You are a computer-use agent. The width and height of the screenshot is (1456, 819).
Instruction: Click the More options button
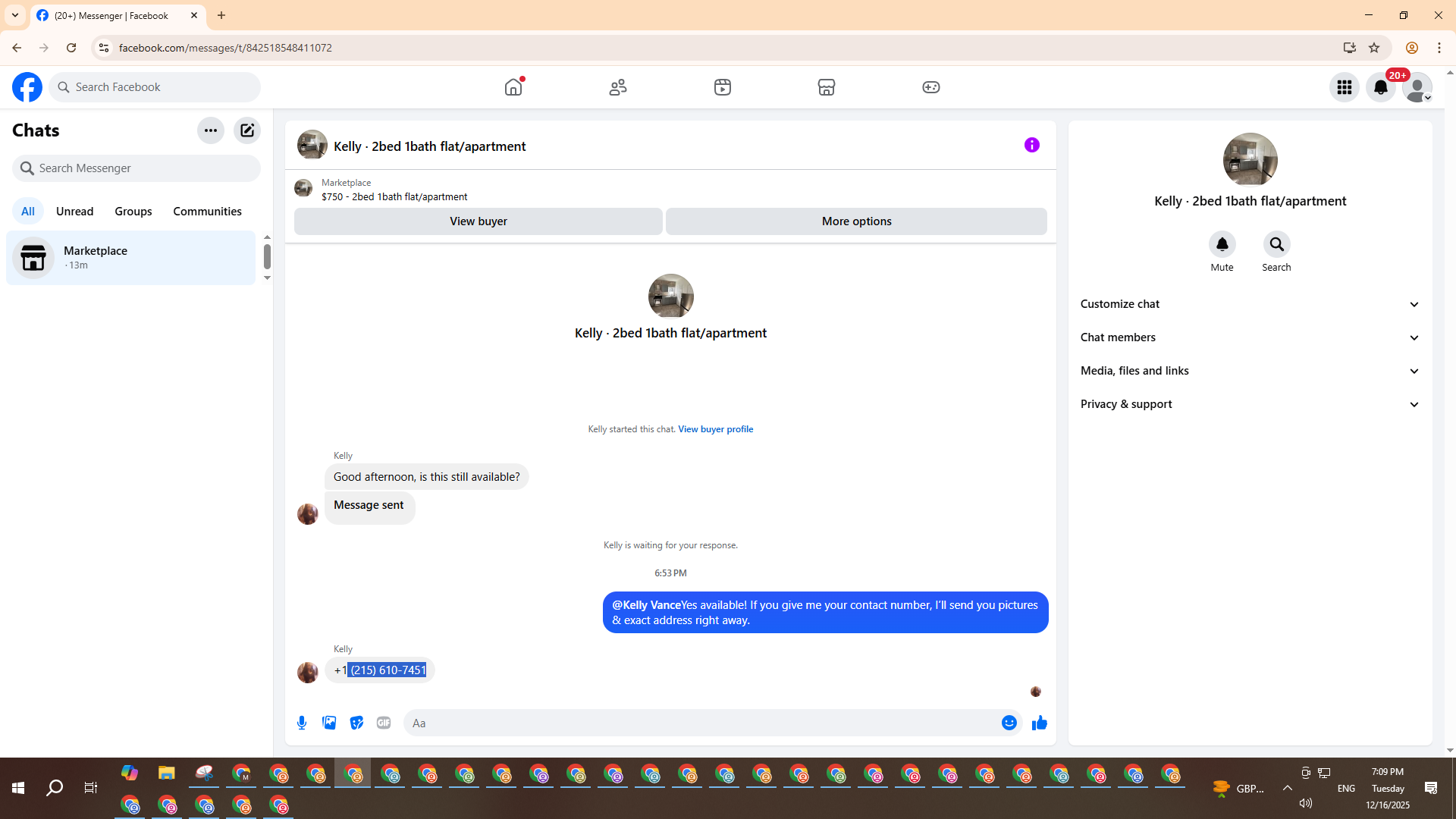(x=857, y=221)
